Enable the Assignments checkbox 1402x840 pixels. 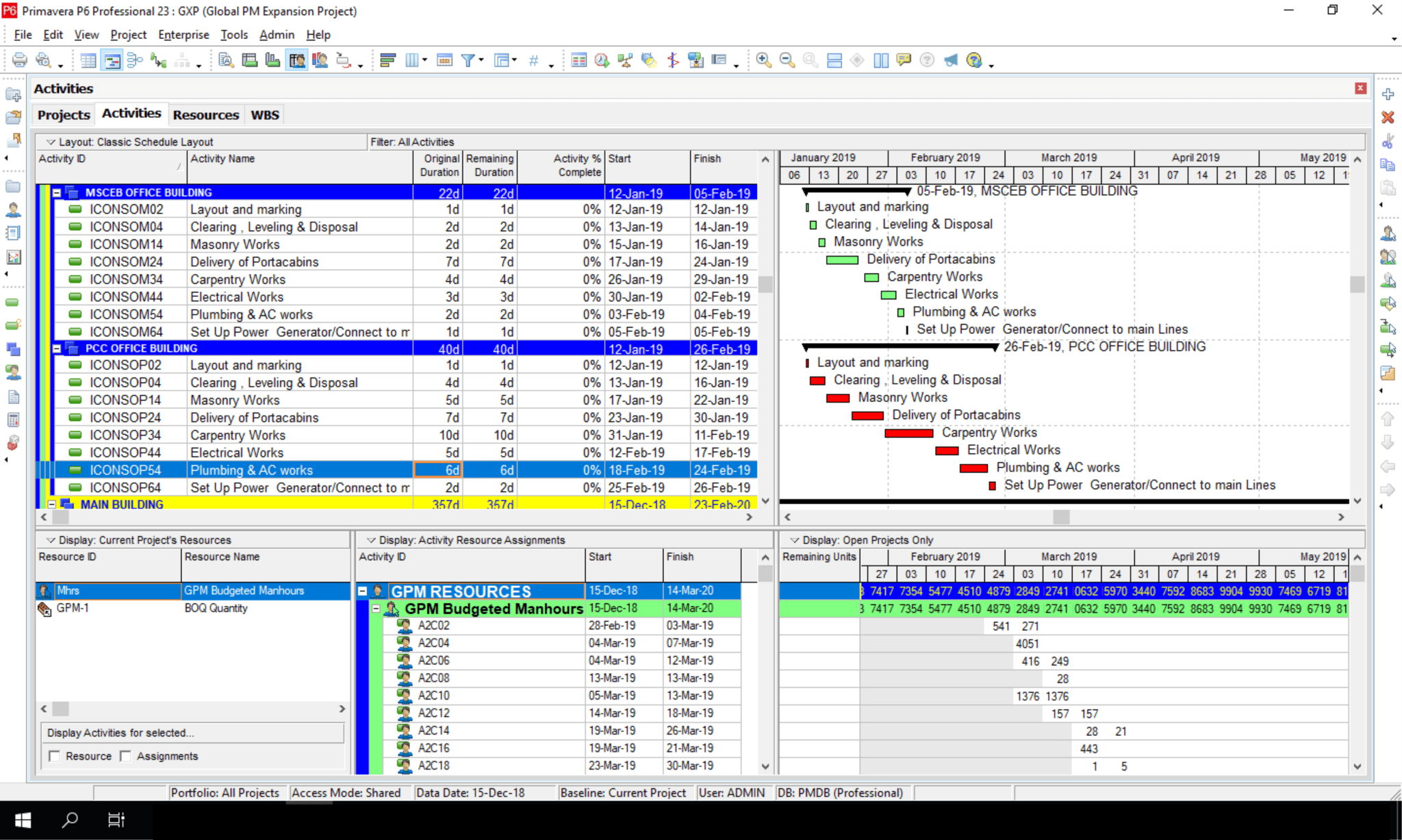pos(127,756)
